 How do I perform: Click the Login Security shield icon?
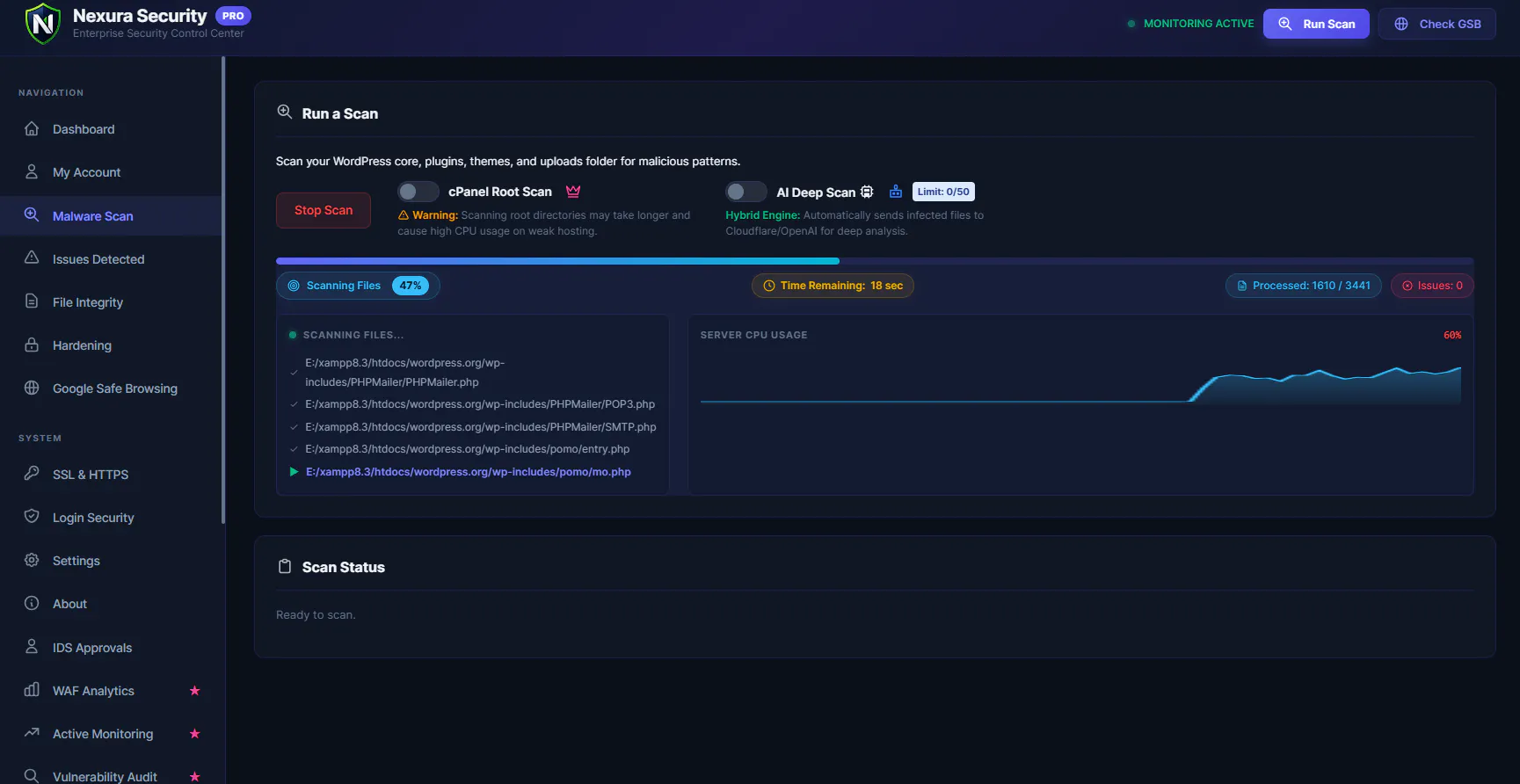pyautogui.click(x=32, y=516)
